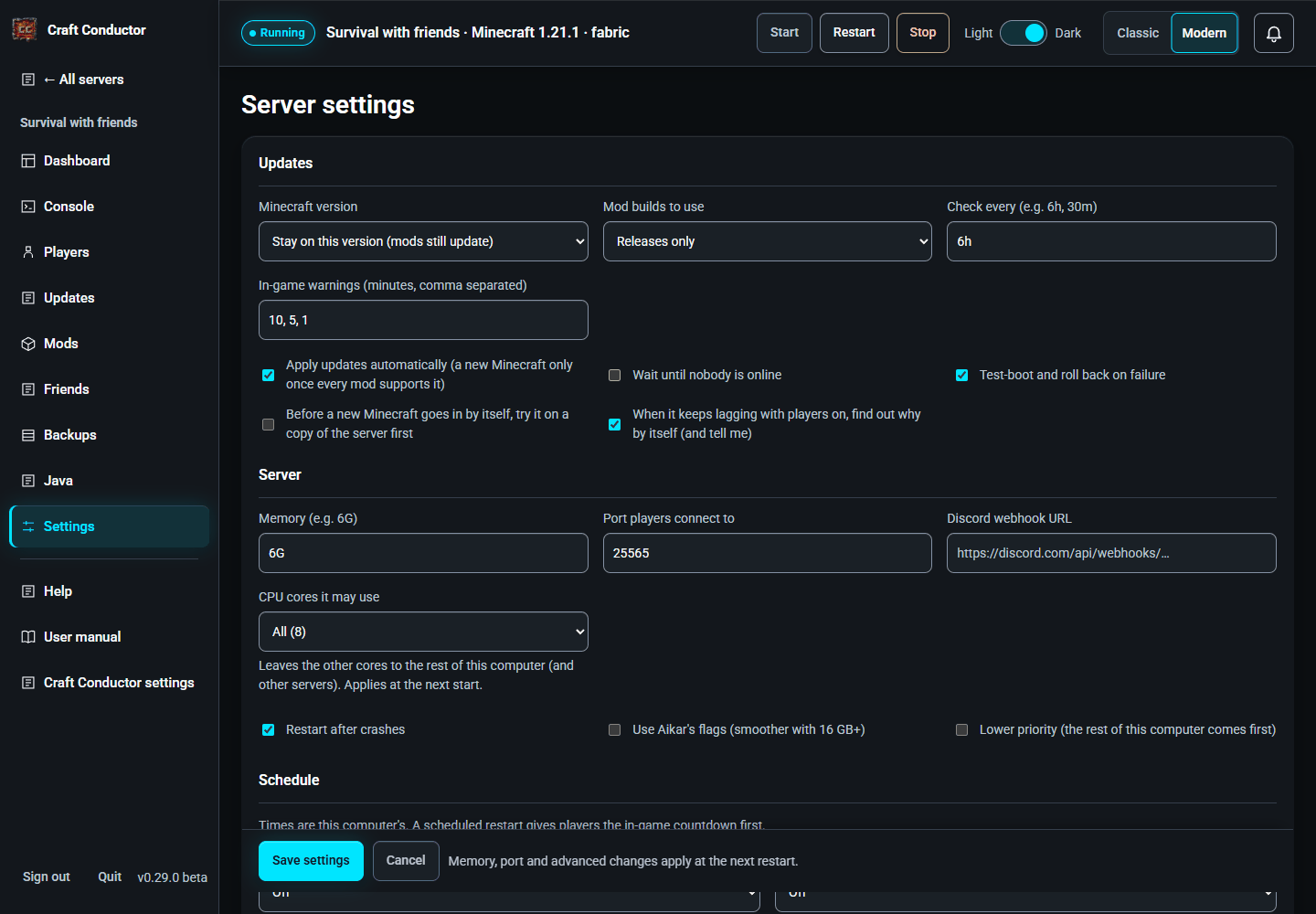Click the Players person icon
Screen dimensions: 1316x914
tap(28, 252)
